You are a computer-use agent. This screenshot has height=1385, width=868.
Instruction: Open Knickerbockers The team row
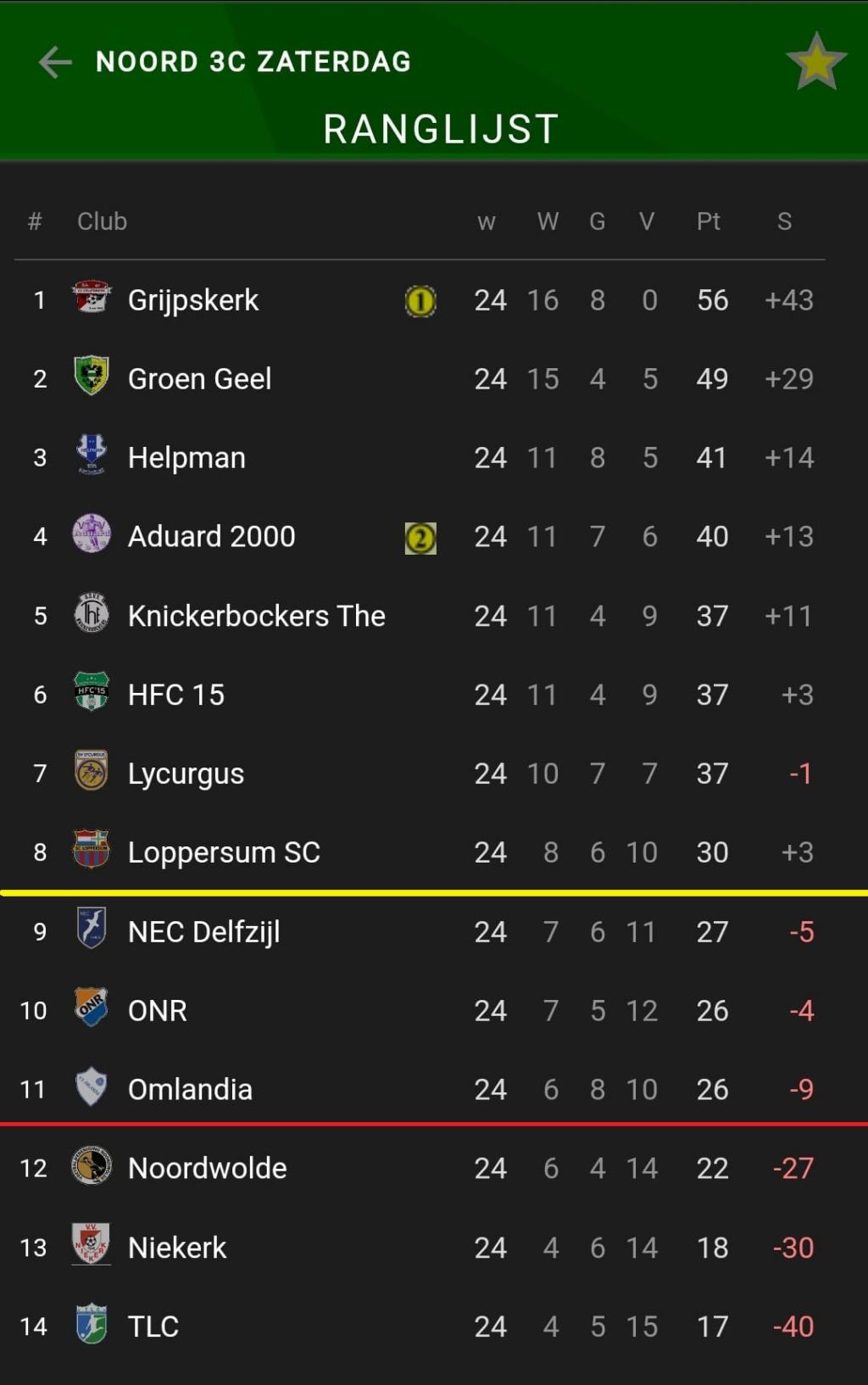tap(434, 616)
